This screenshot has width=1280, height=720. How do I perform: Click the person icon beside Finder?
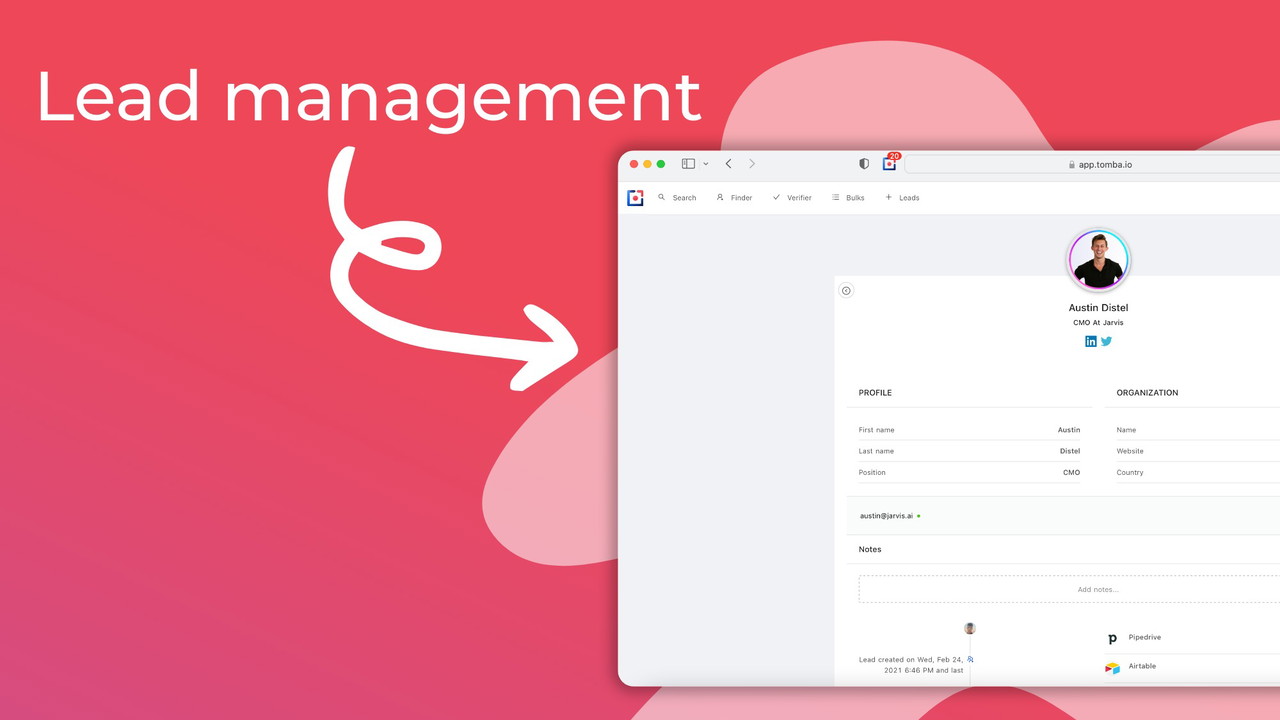(x=720, y=197)
